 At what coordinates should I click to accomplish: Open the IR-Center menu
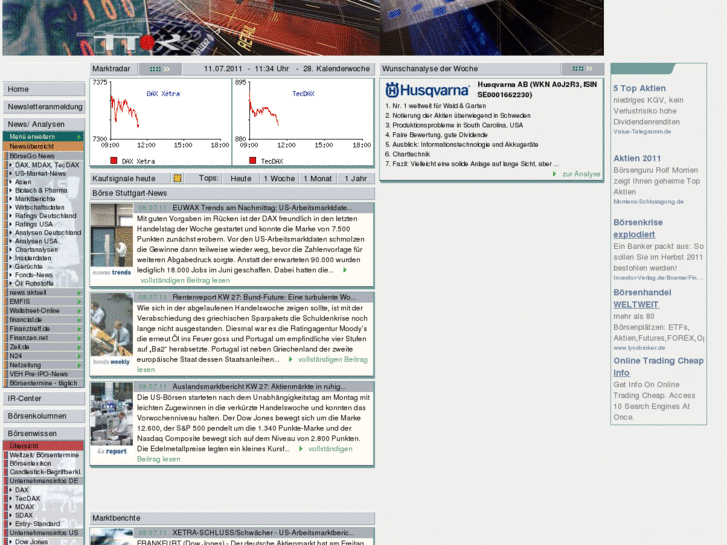(44, 398)
